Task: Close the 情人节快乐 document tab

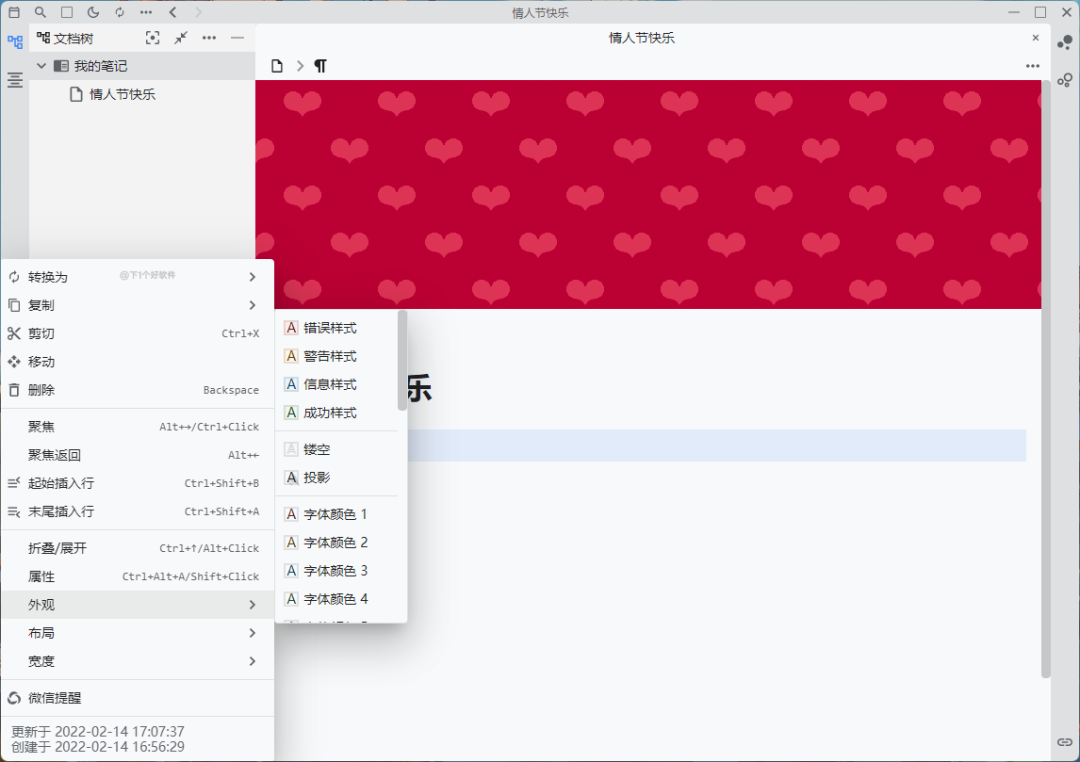Action: [1035, 38]
